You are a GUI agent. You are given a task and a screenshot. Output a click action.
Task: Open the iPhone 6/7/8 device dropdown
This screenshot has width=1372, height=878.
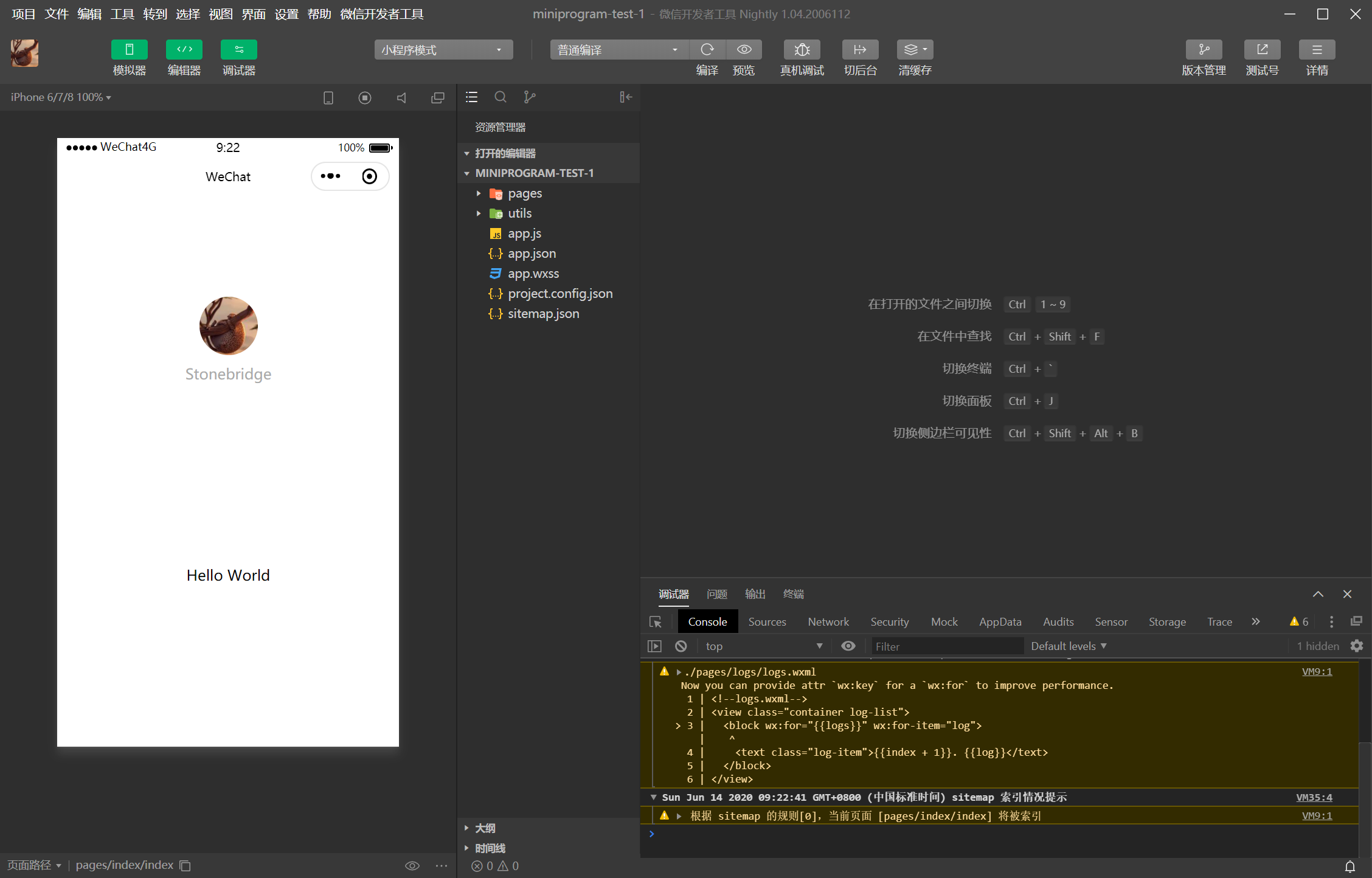point(61,97)
